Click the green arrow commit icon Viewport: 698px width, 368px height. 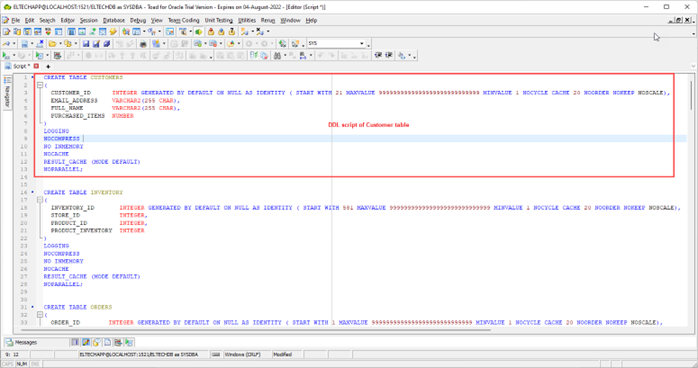pyautogui.click(x=199, y=32)
